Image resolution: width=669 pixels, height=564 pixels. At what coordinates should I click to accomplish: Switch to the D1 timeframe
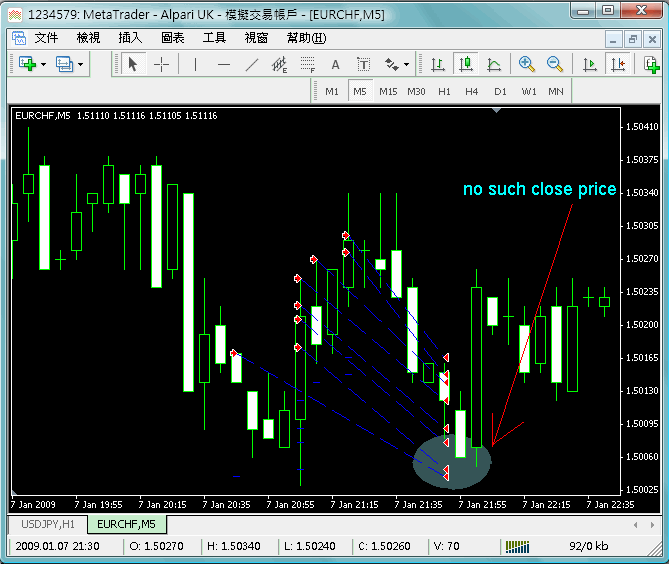coord(500,91)
